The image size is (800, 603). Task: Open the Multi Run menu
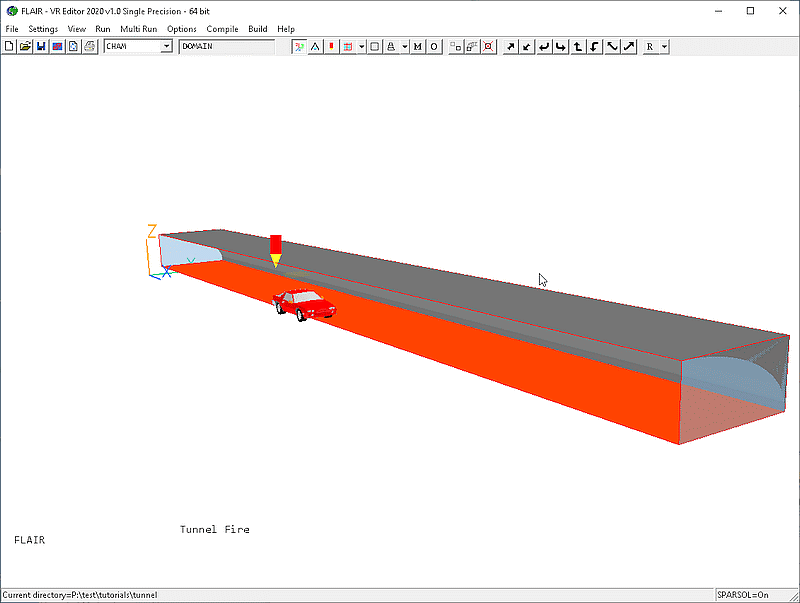point(138,29)
